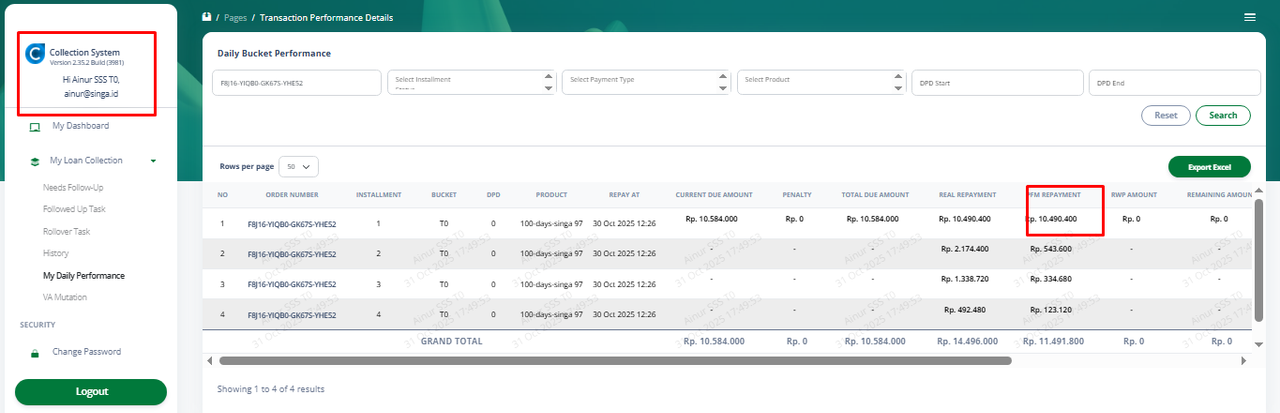This screenshot has width=1280, height=413.
Task: Click the scrollbar right arrow
Action: click(x=1243, y=360)
